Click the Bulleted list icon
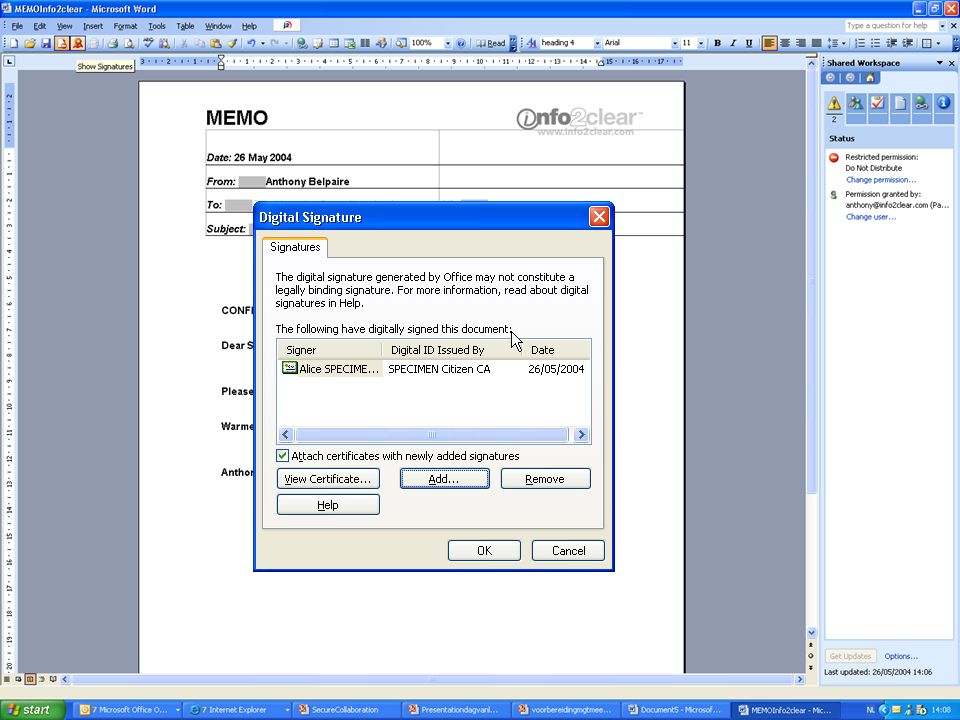 pos(876,43)
